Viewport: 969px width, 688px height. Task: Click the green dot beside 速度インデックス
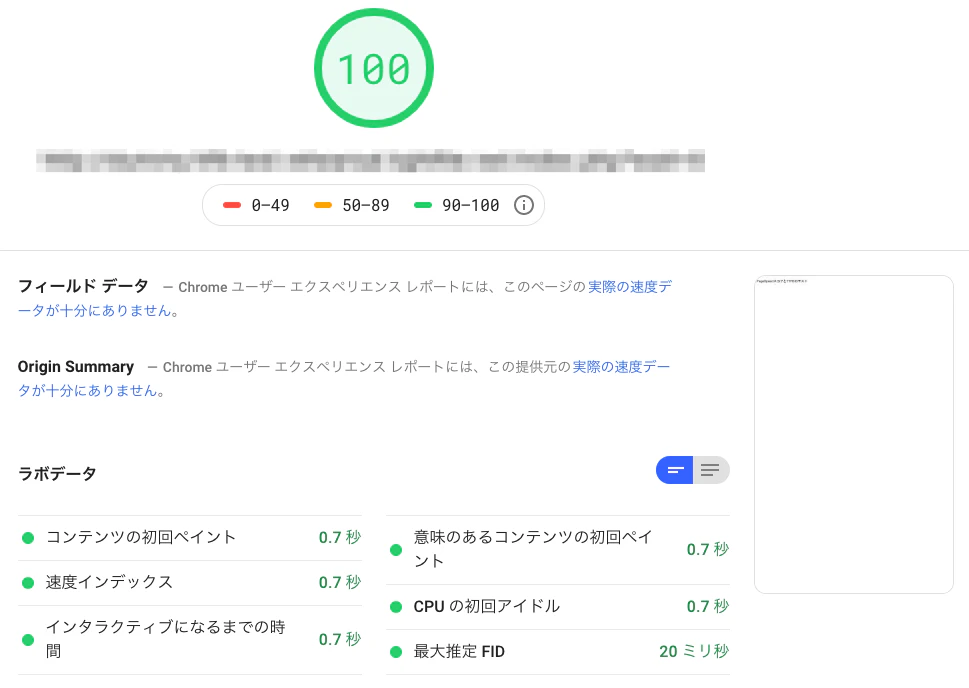point(28,583)
